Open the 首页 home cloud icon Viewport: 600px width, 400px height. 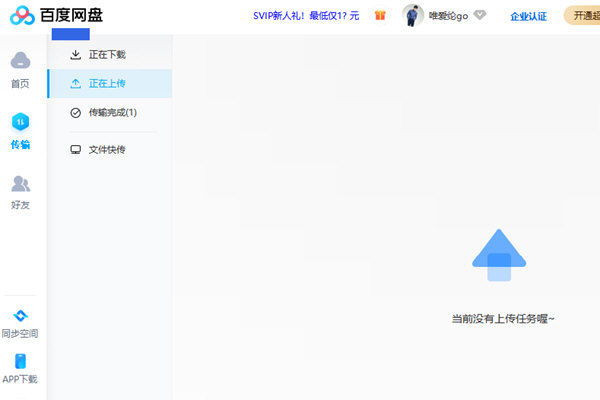tap(20, 60)
